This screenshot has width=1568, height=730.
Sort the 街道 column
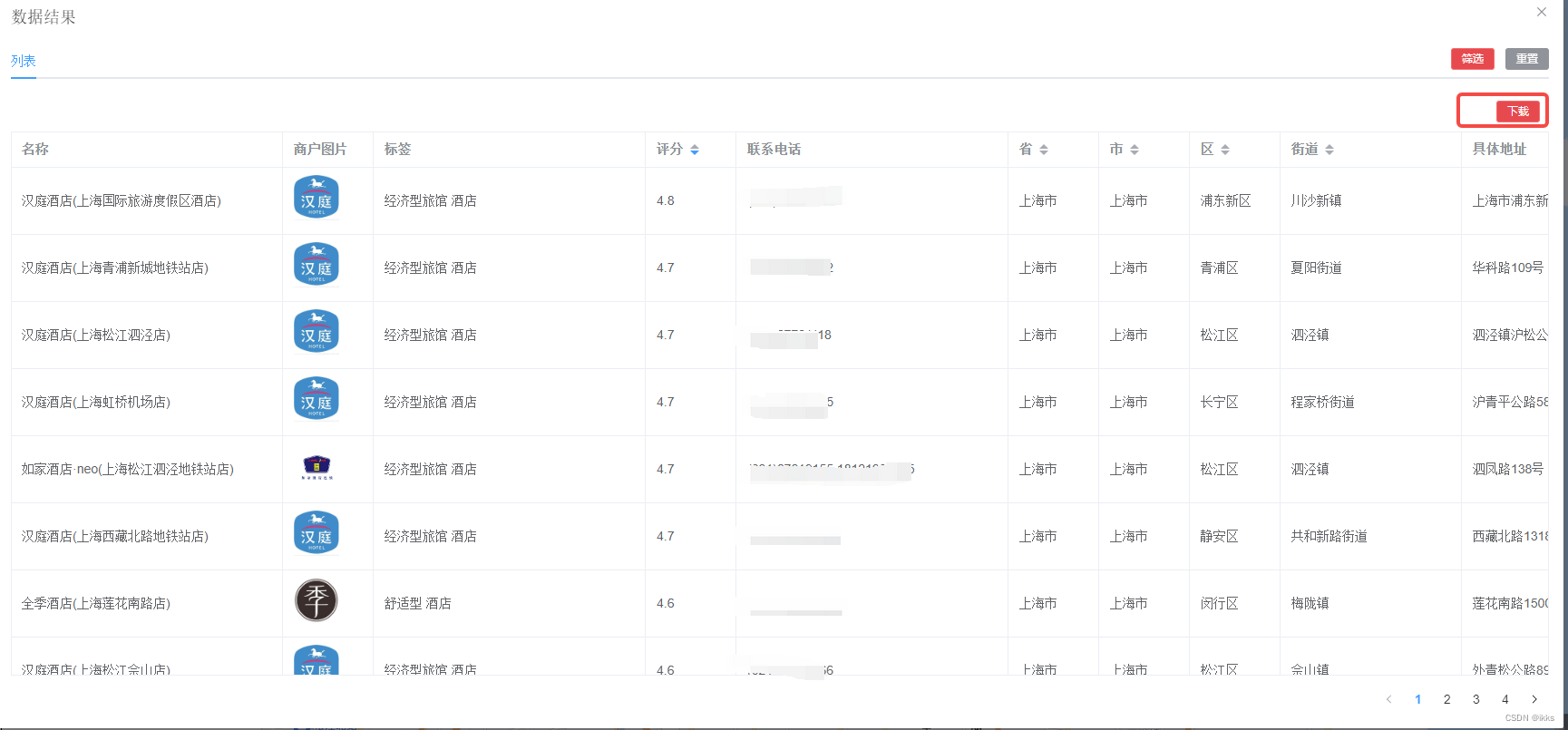(x=1329, y=150)
